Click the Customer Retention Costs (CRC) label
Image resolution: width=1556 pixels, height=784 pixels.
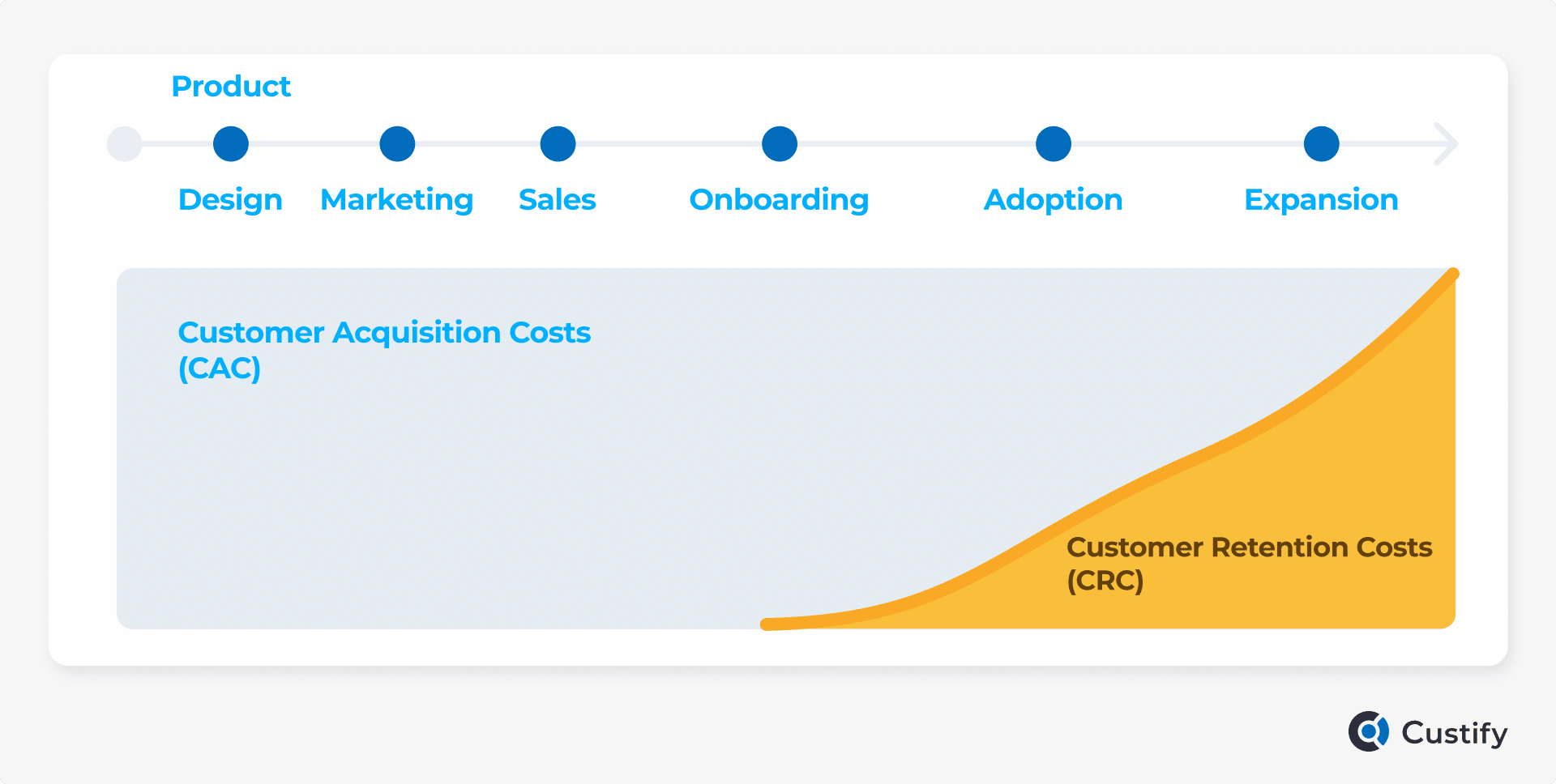coord(1250,564)
